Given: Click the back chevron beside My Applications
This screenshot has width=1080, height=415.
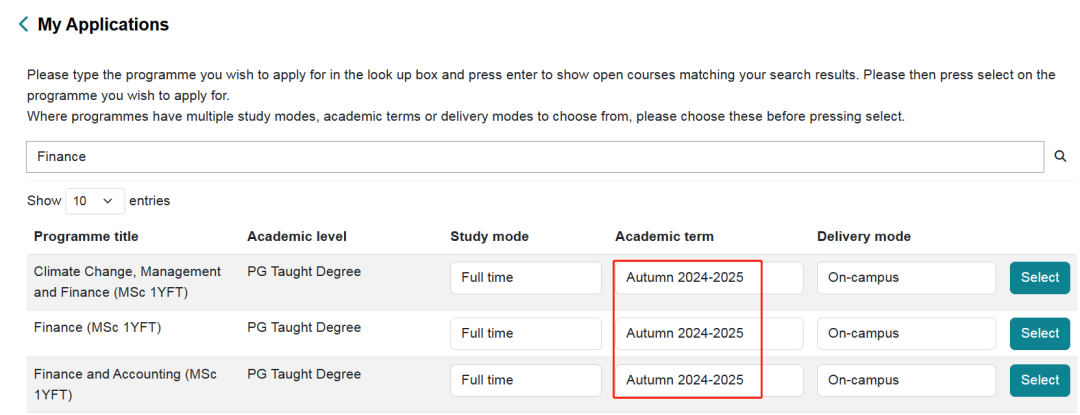Looking at the screenshot, I should [23, 25].
